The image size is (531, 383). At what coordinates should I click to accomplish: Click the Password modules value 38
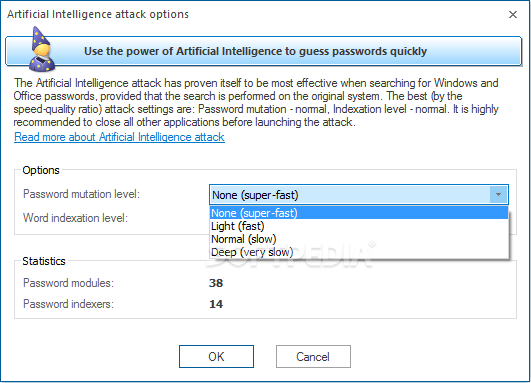(216, 283)
